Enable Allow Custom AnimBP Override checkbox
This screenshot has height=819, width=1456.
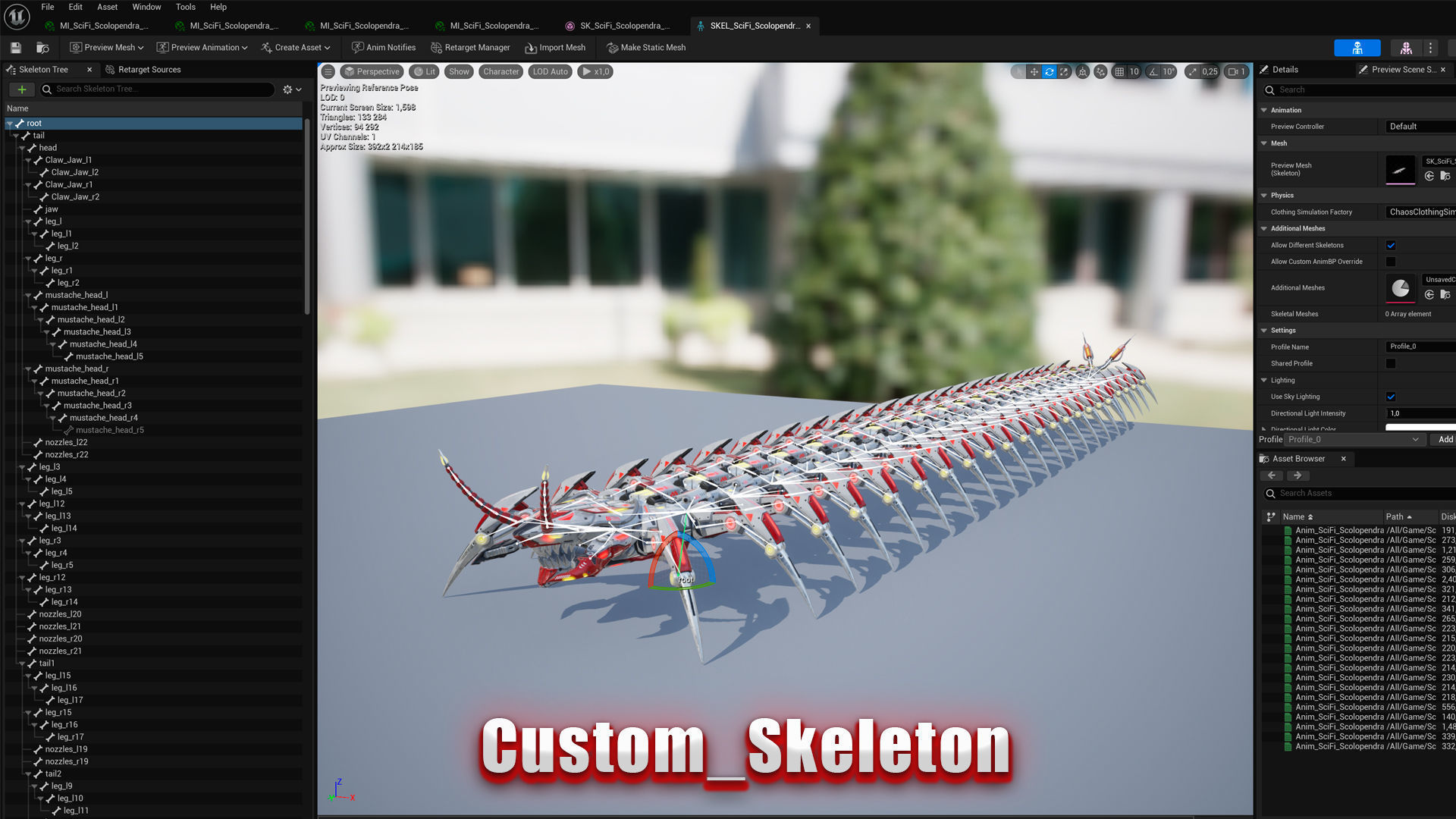[1391, 262]
